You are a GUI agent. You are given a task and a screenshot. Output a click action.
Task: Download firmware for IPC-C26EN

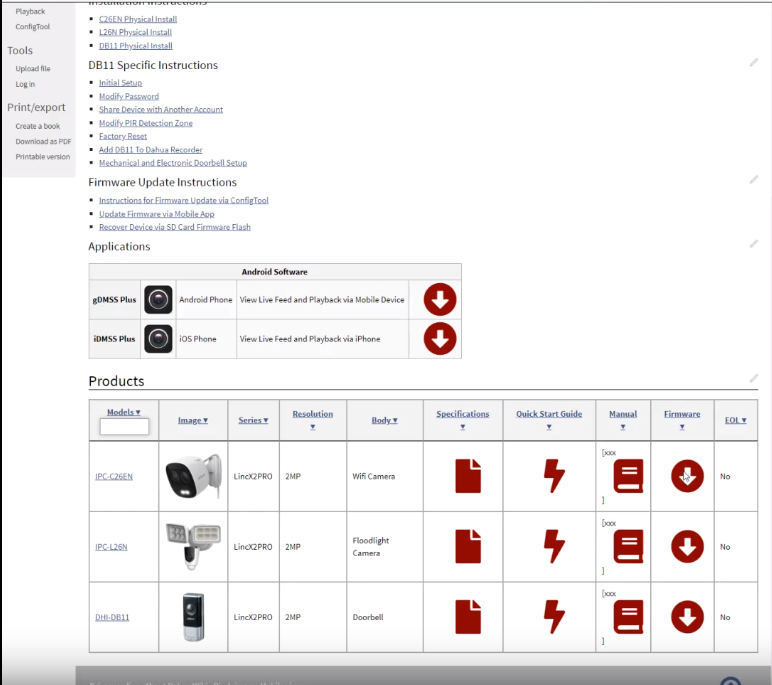coord(687,476)
